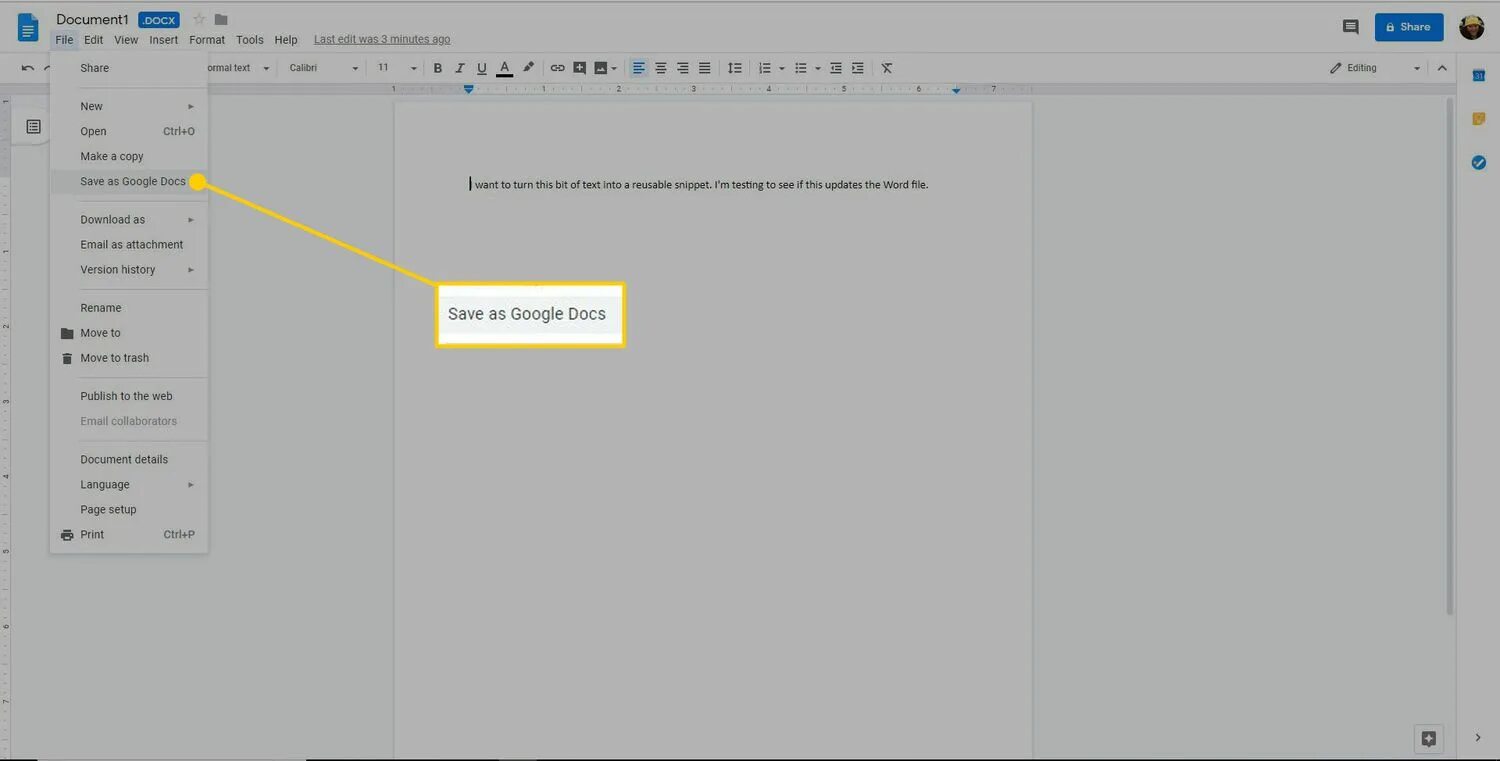Expand the Language submenu
1500x761 pixels.
pos(129,484)
